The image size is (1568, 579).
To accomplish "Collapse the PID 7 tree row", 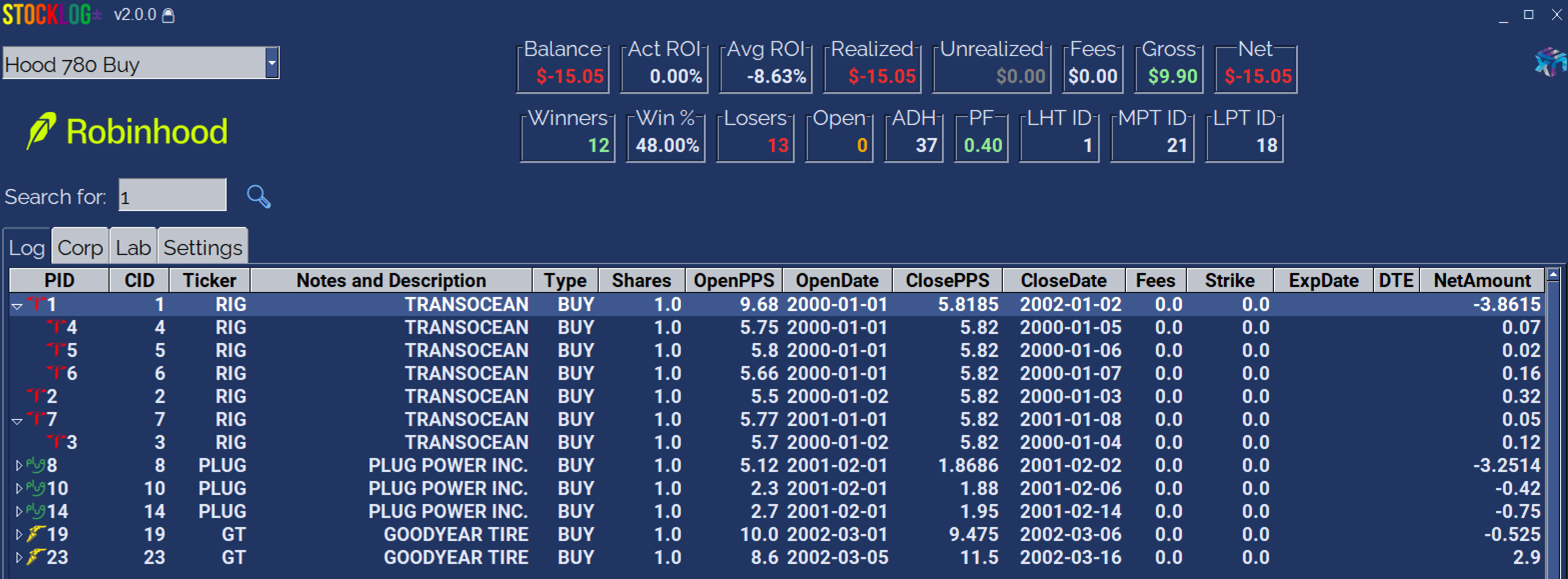I will [x=18, y=421].
